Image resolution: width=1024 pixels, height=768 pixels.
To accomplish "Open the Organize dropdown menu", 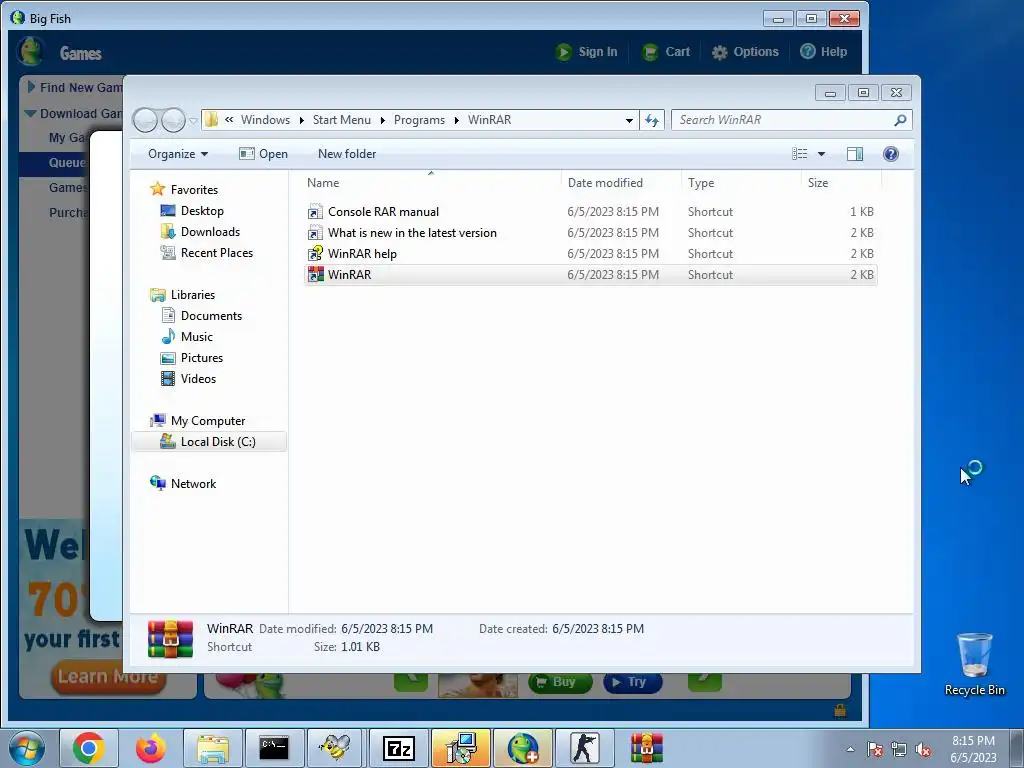I will click(178, 154).
